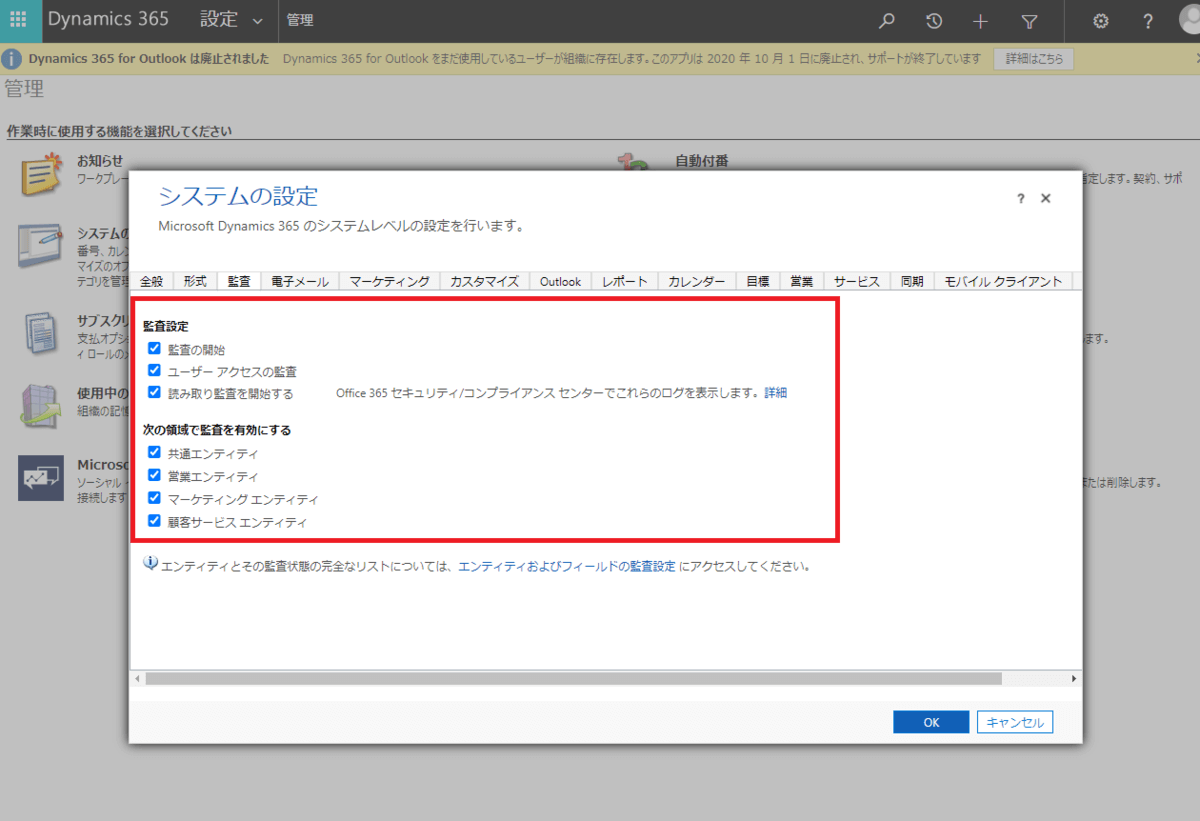
Task: Open the マーケティング tab
Action: [x=390, y=281]
